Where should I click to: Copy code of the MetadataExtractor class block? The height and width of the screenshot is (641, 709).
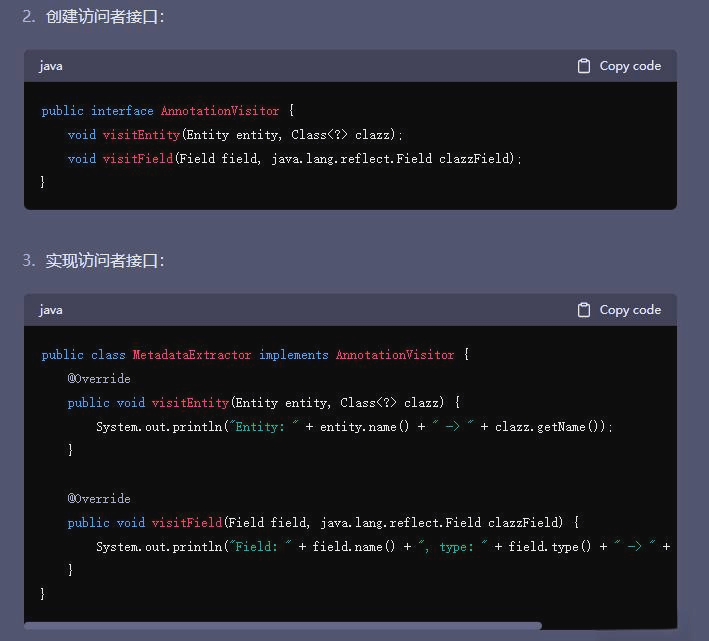(x=619, y=310)
